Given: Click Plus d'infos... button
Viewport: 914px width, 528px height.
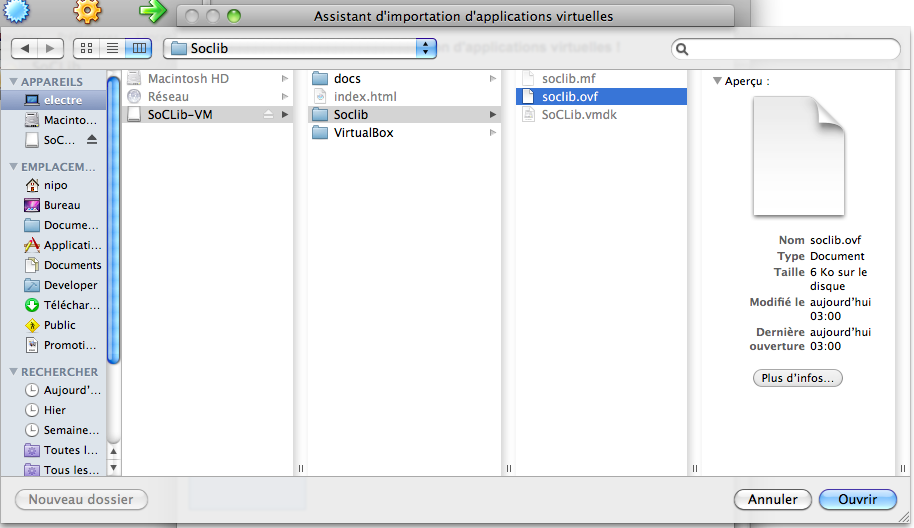Looking at the screenshot, I should tap(797, 378).
